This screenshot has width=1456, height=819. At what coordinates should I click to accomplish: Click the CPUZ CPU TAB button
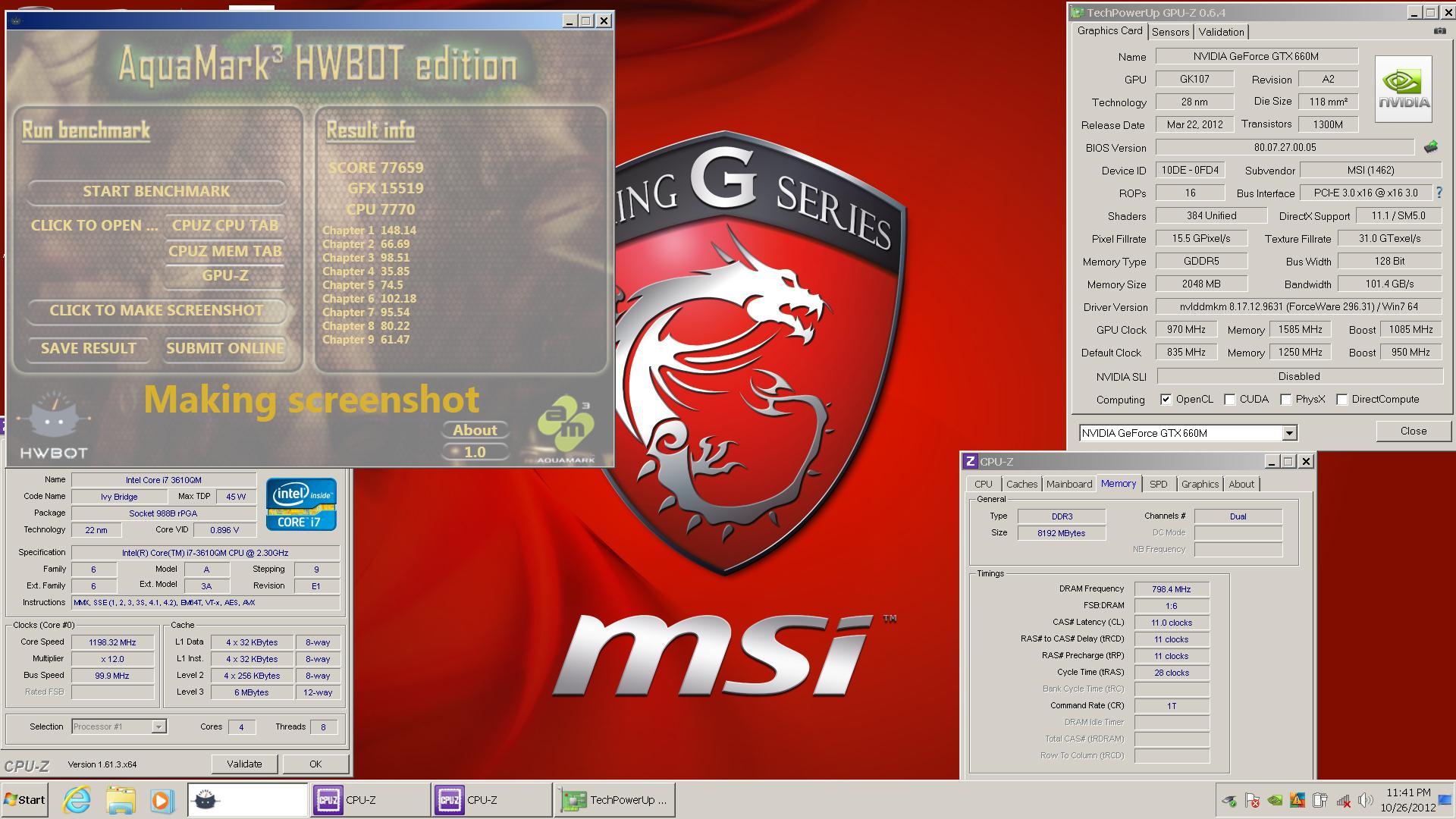(225, 225)
